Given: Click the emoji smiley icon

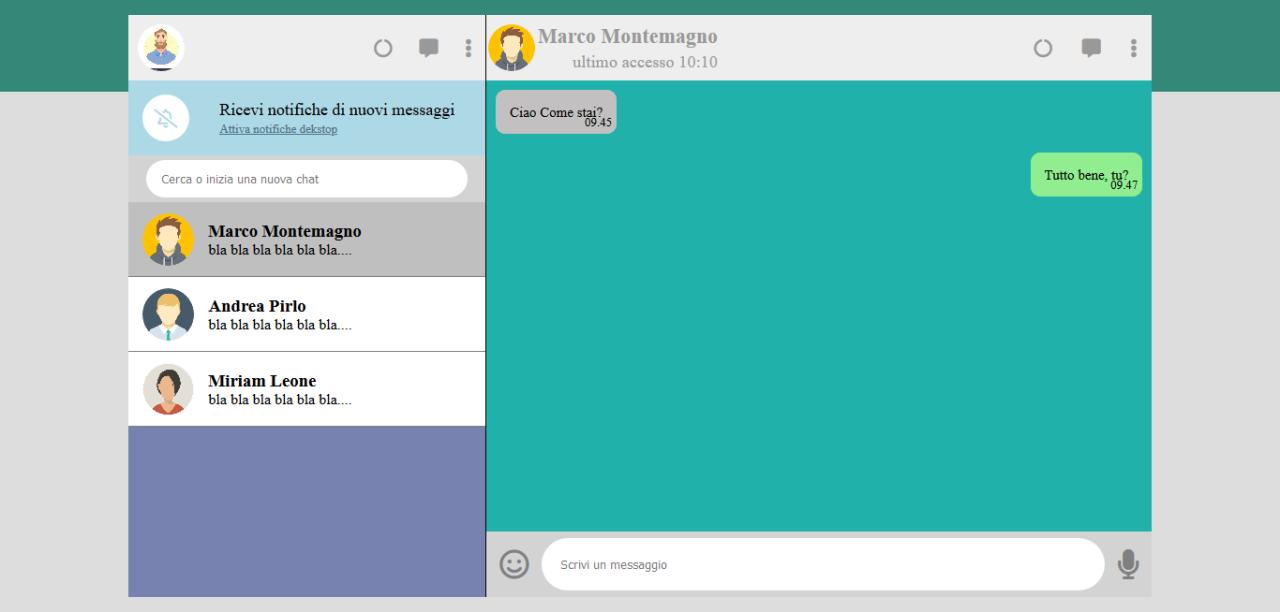Looking at the screenshot, I should [x=514, y=564].
